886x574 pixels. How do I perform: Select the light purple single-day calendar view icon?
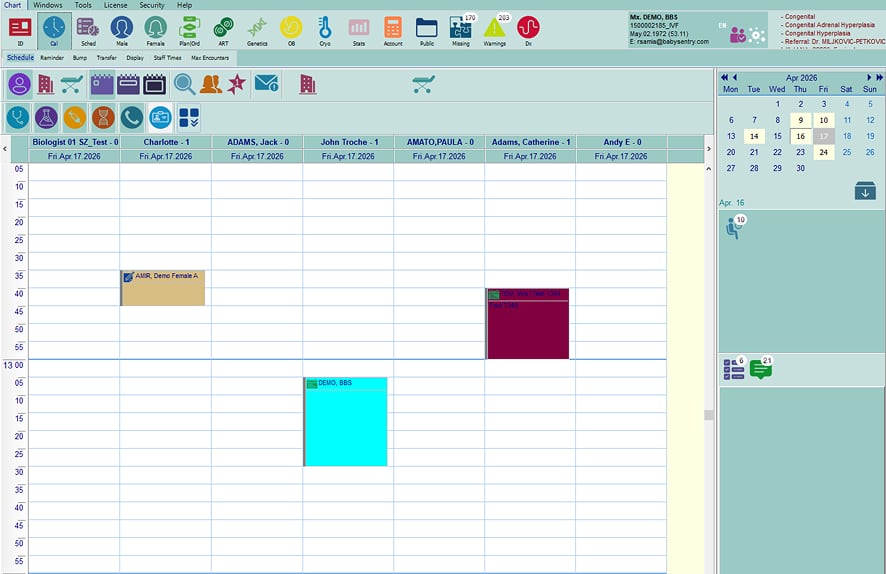(x=102, y=85)
